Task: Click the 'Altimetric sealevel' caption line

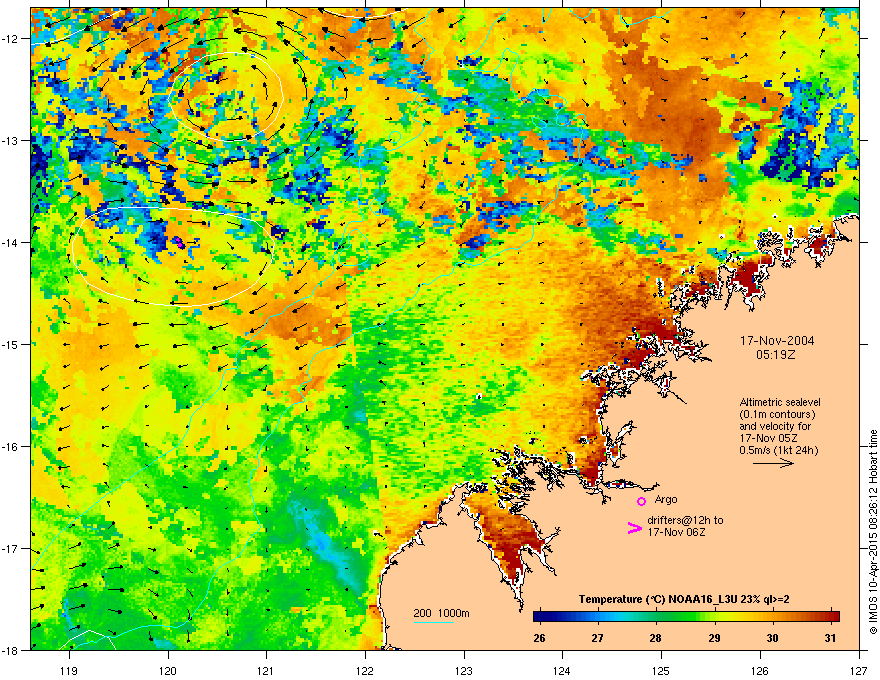Action: pos(780,402)
